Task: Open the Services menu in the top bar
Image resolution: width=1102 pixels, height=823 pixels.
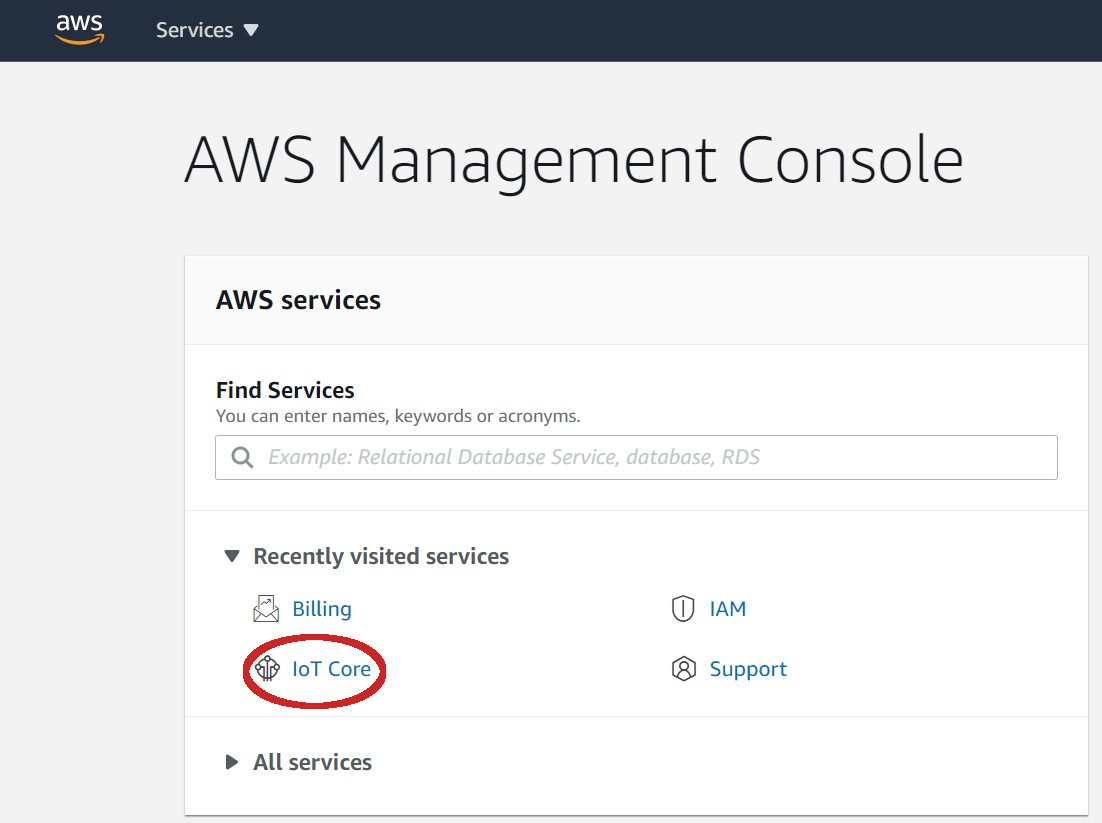Action: coord(195,30)
